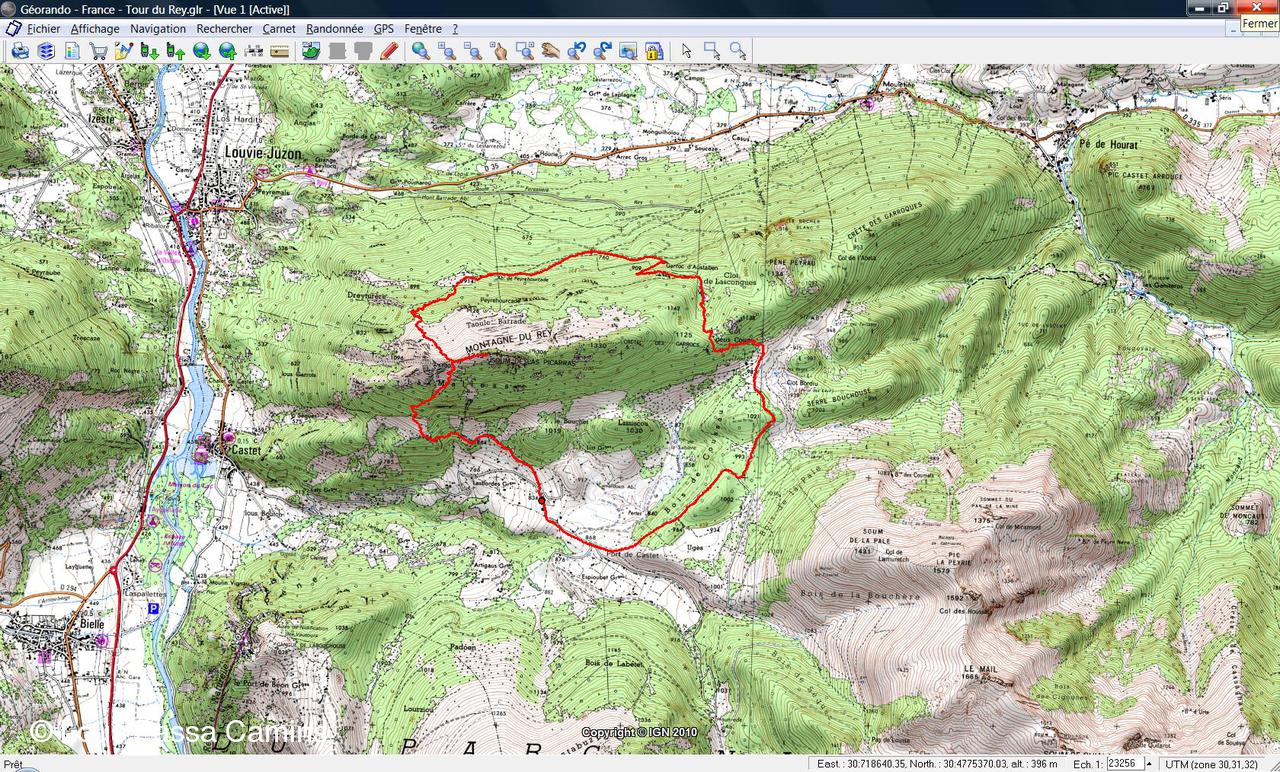
Task: Click the padlock lock-map icon
Action: click(x=654, y=50)
